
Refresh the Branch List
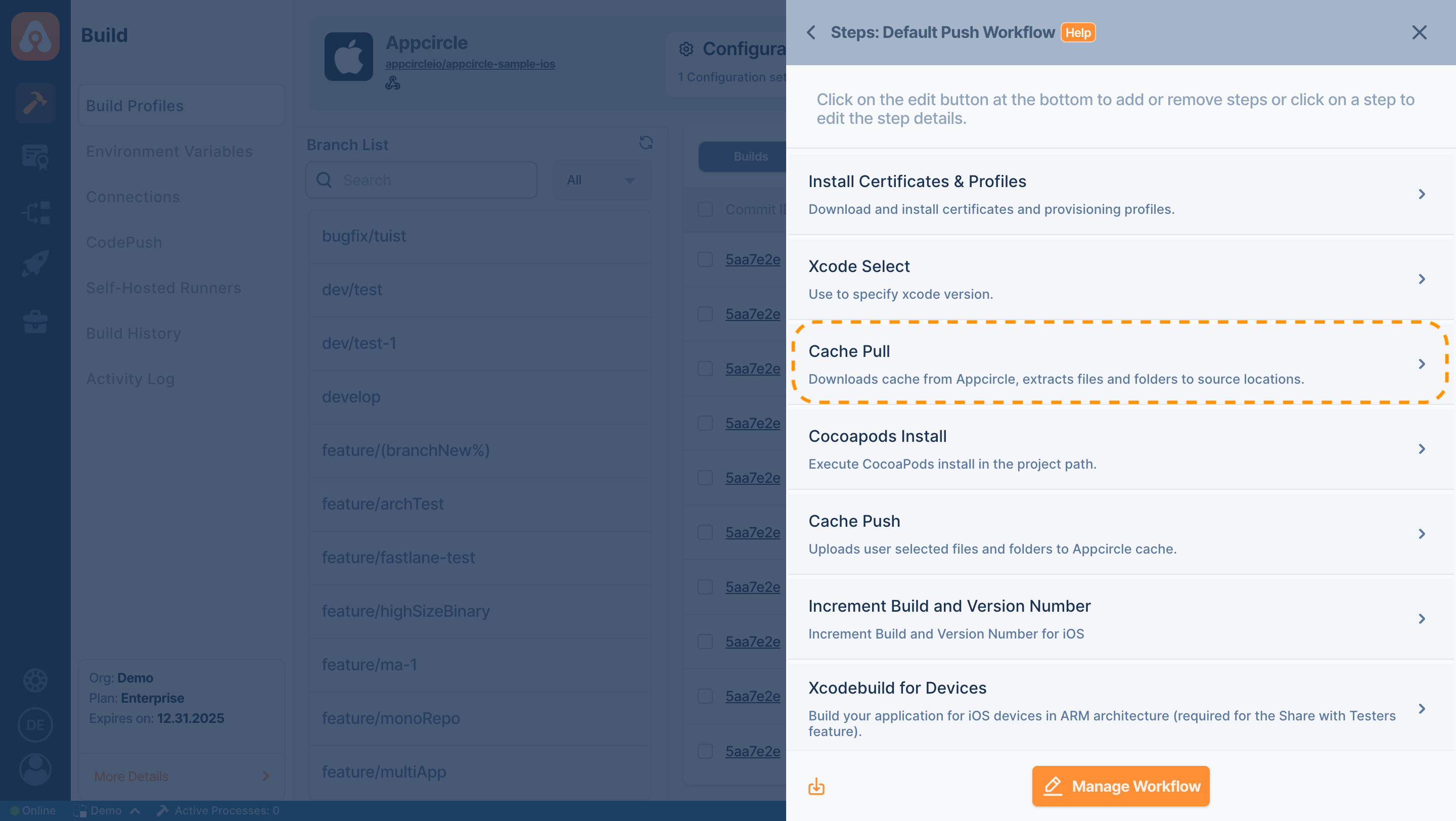tap(646, 143)
